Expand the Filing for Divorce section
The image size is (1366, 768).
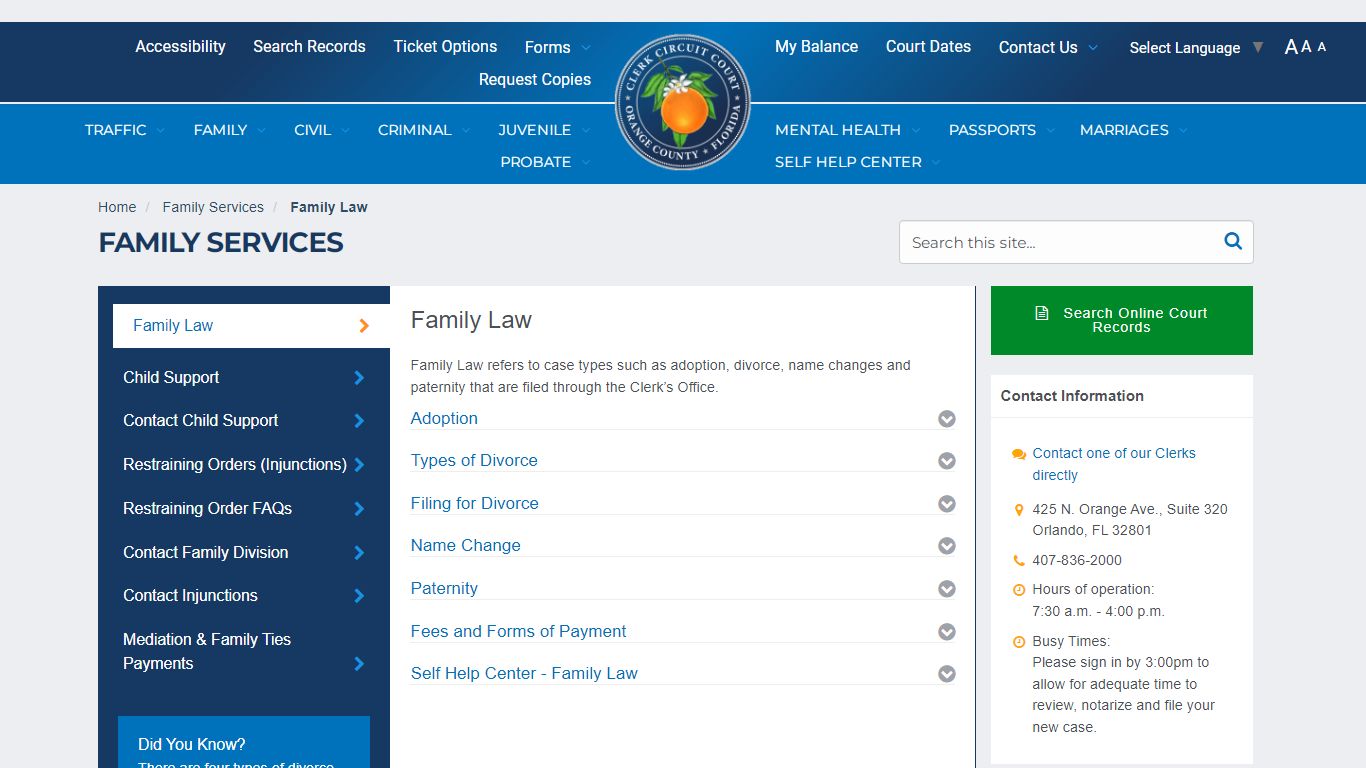coord(683,504)
